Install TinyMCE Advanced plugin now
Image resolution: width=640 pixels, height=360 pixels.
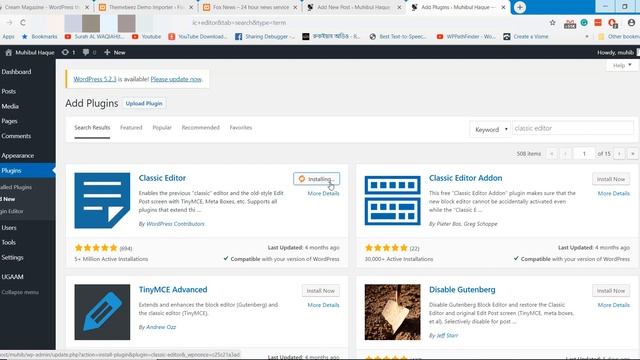click(x=320, y=291)
